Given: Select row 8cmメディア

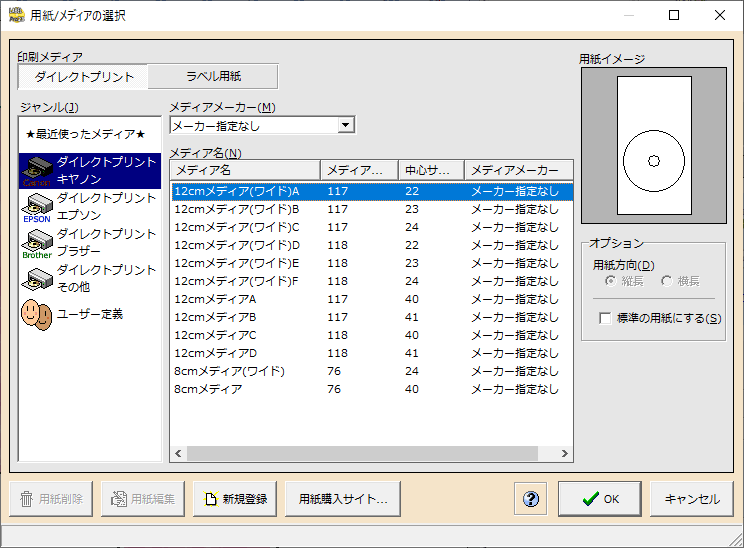Looking at the screenshot, I should [372, 390].
